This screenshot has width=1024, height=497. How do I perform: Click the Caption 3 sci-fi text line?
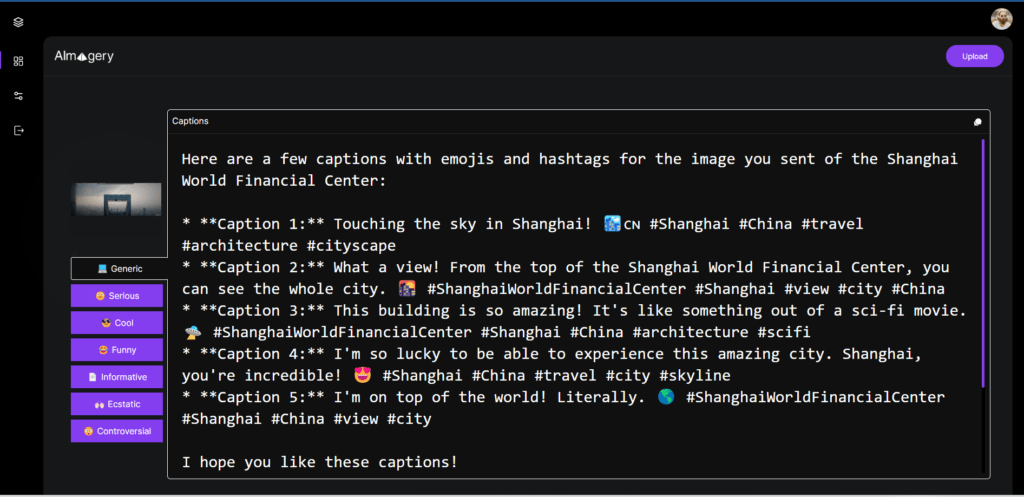pos(575,311)
